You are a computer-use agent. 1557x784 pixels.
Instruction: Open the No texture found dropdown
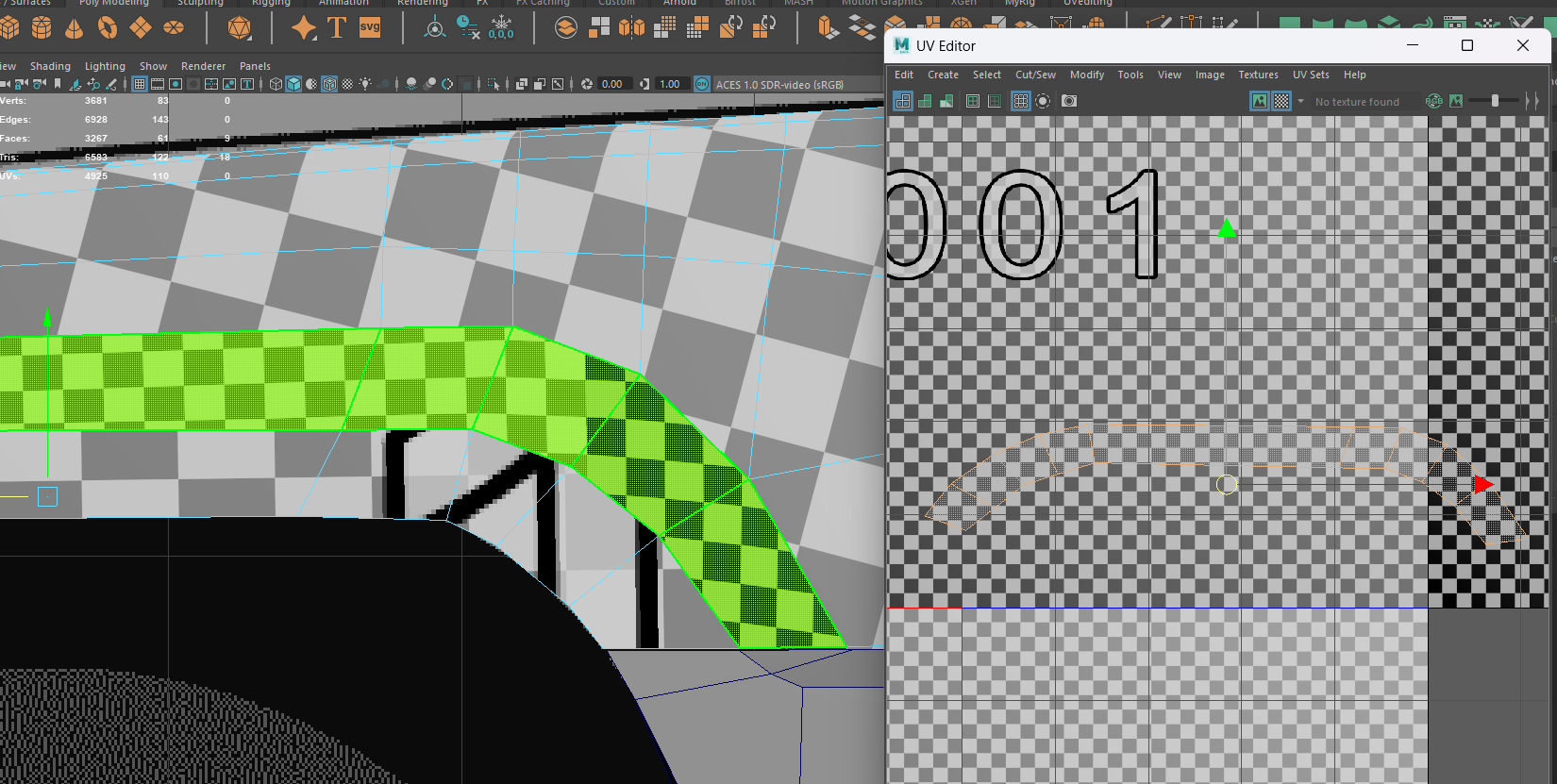pos(1357,102)
